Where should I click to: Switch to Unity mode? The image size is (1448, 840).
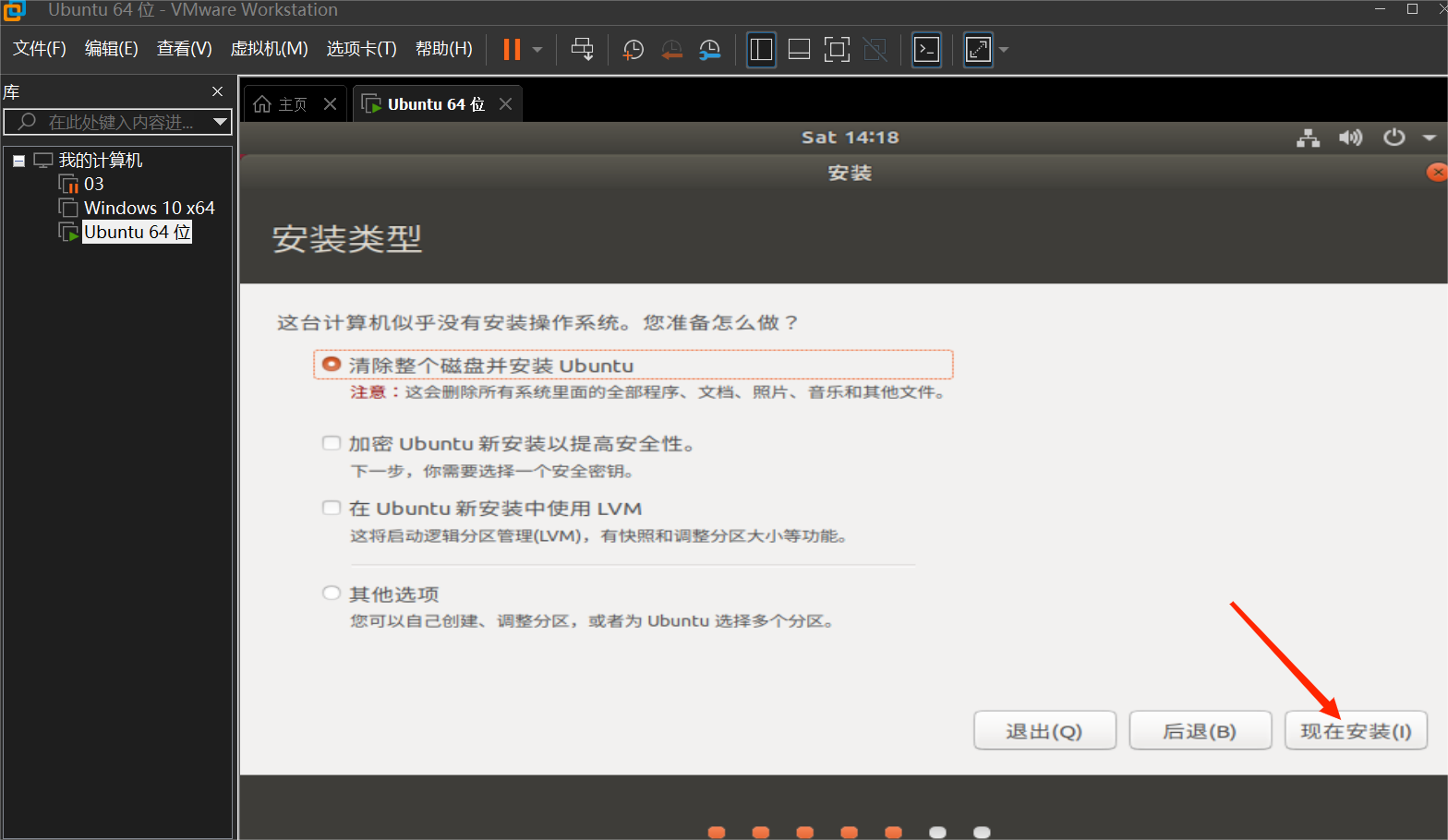click(x=875, y=49)
